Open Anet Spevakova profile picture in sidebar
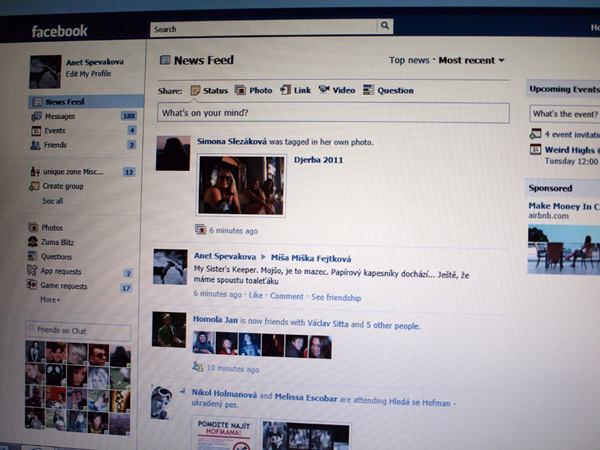 click(x=45, y=72)
